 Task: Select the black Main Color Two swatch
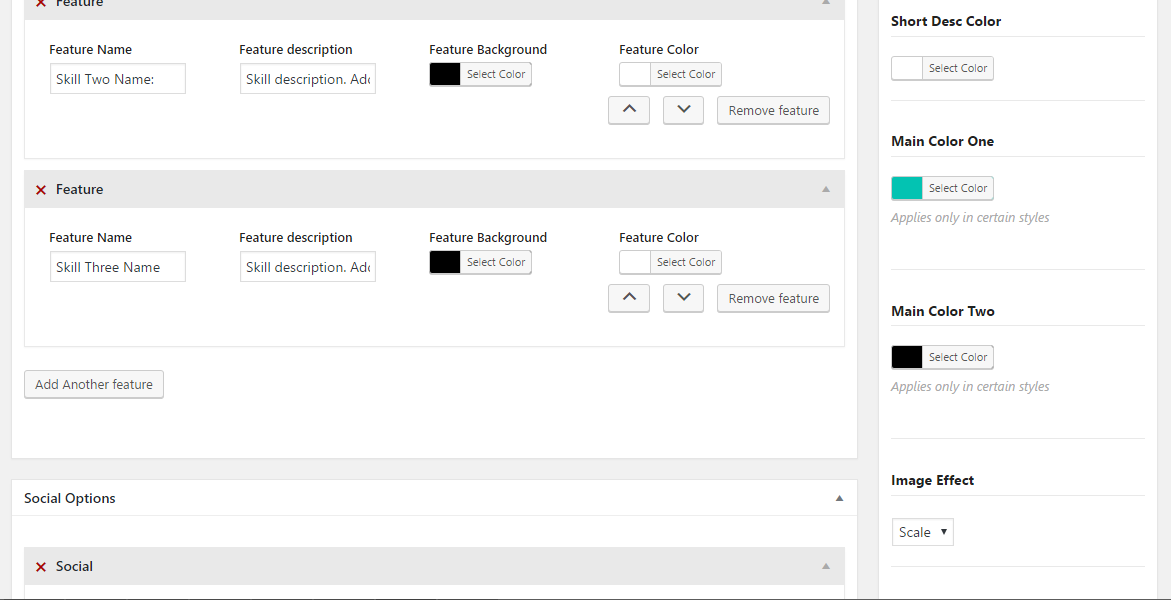[x=907, y=357]
